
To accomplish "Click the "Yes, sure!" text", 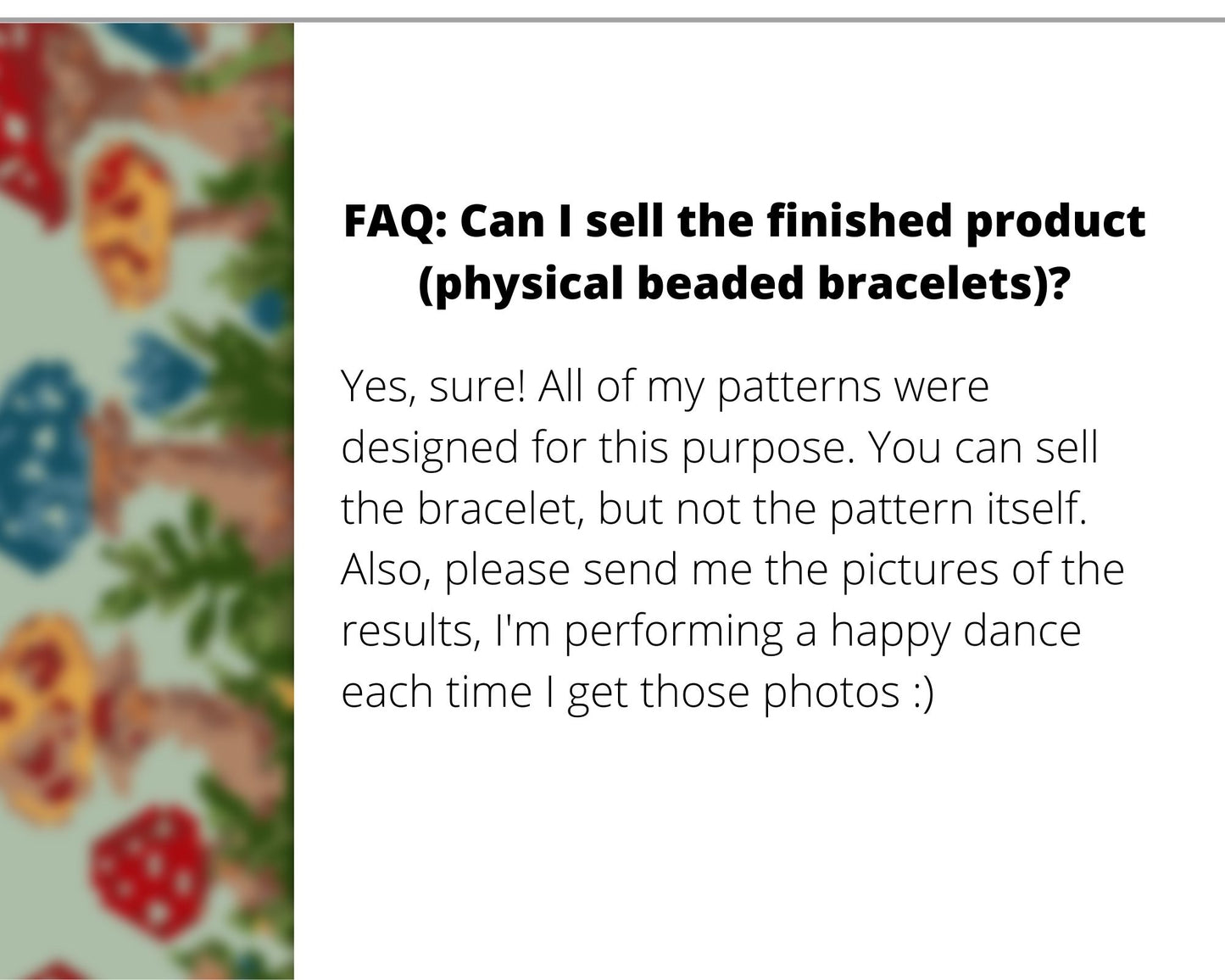I will coord(432,387).
